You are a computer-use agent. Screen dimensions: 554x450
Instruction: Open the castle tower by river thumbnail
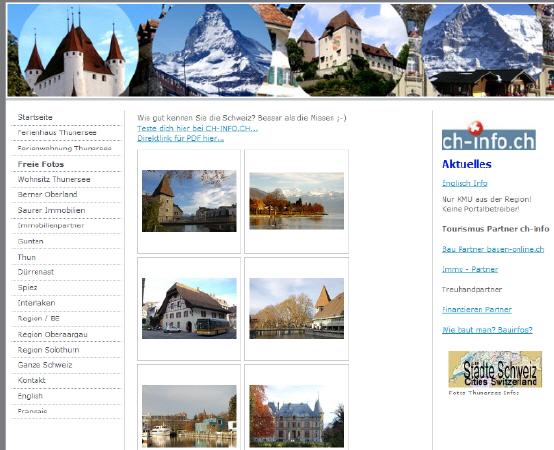click(x=189, y=201)
